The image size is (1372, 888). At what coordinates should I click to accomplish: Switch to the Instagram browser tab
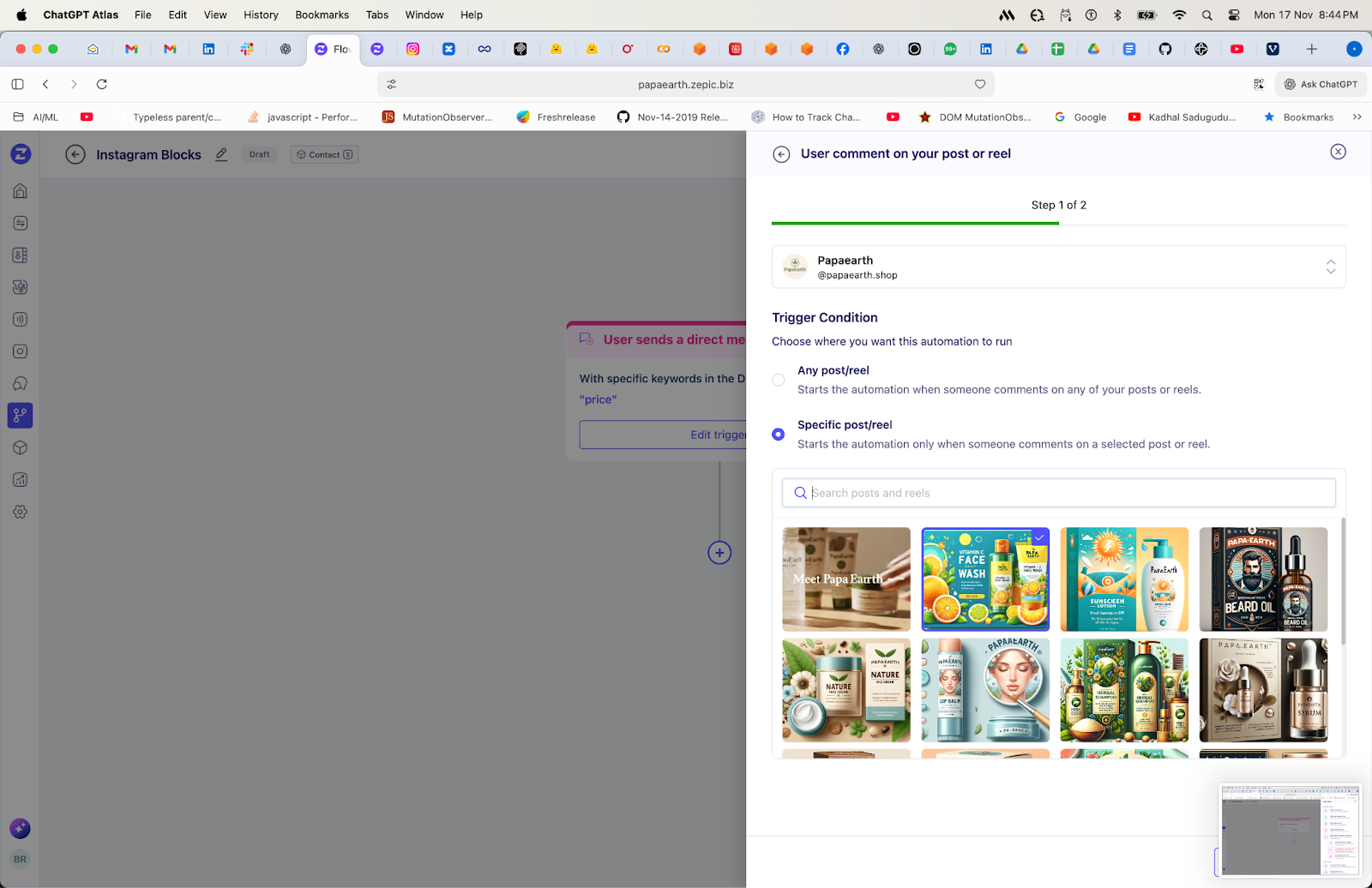click(x=413, y=49)
